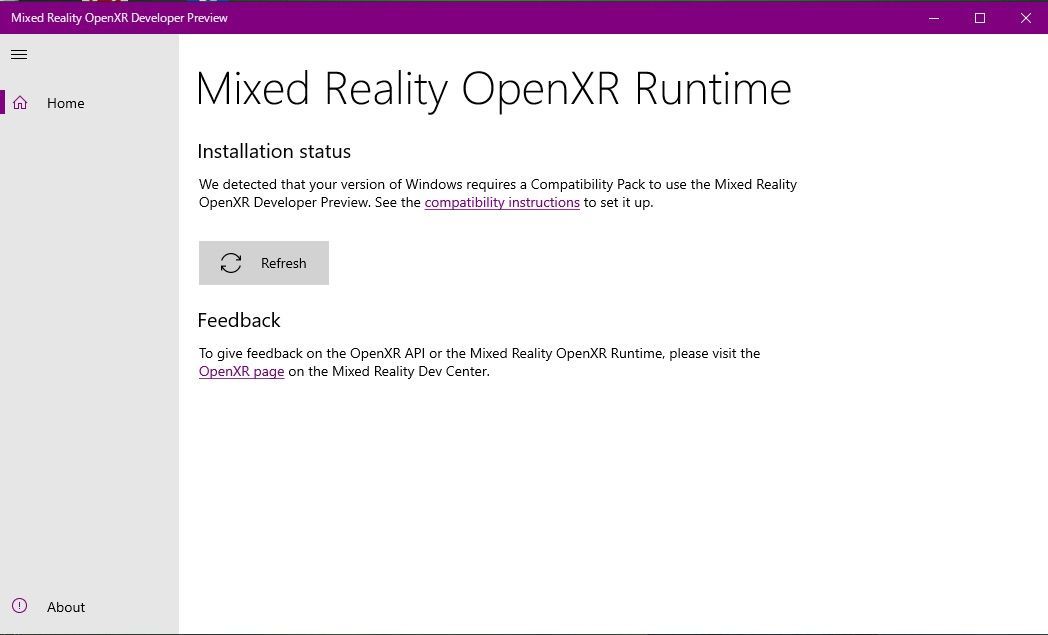This screenshot has height=635, width=1048.
Task: Click the Installation status heading
Action: tap(274, 151)
